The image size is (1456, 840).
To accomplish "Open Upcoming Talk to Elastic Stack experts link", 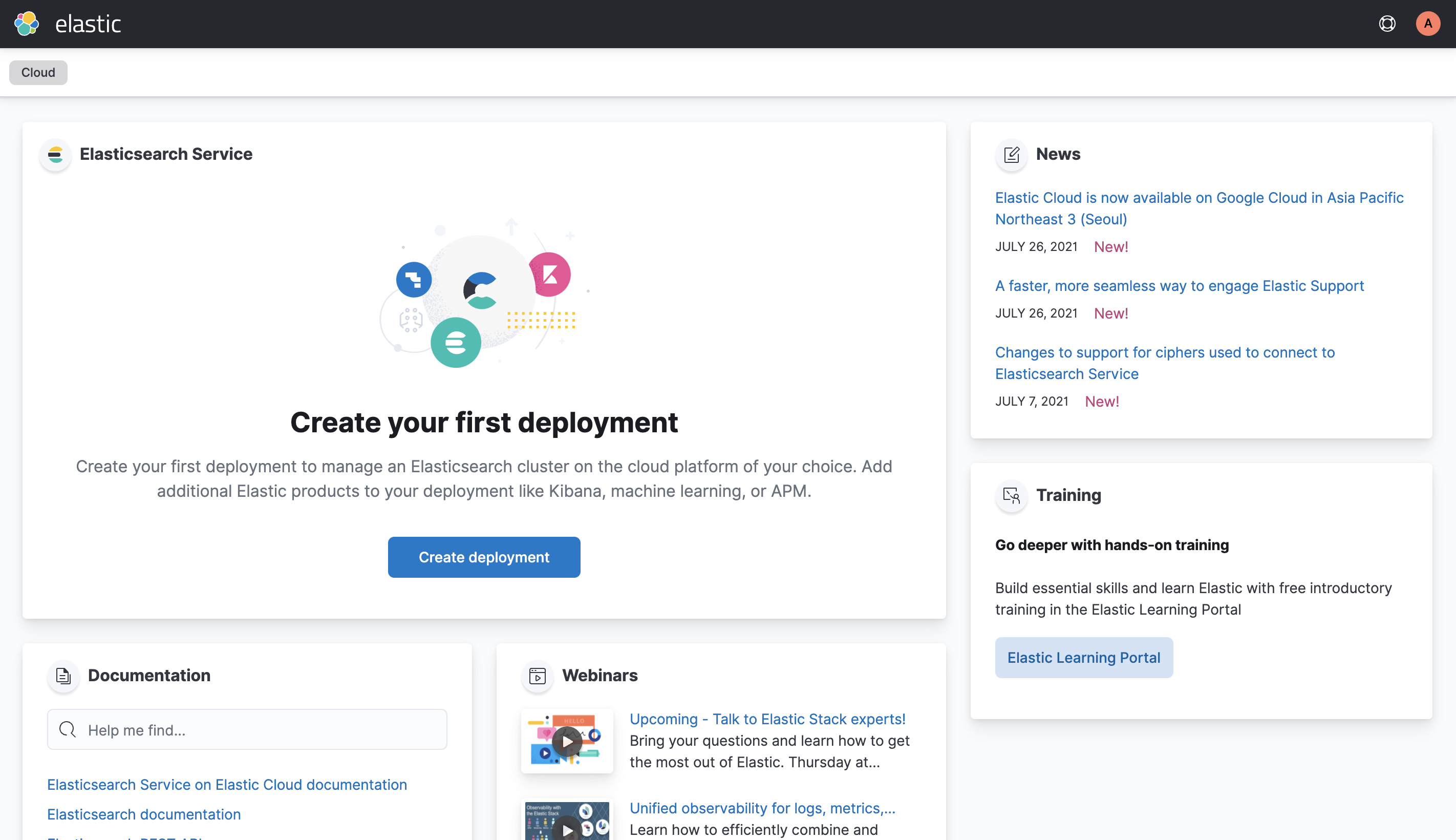I will 767,720.
